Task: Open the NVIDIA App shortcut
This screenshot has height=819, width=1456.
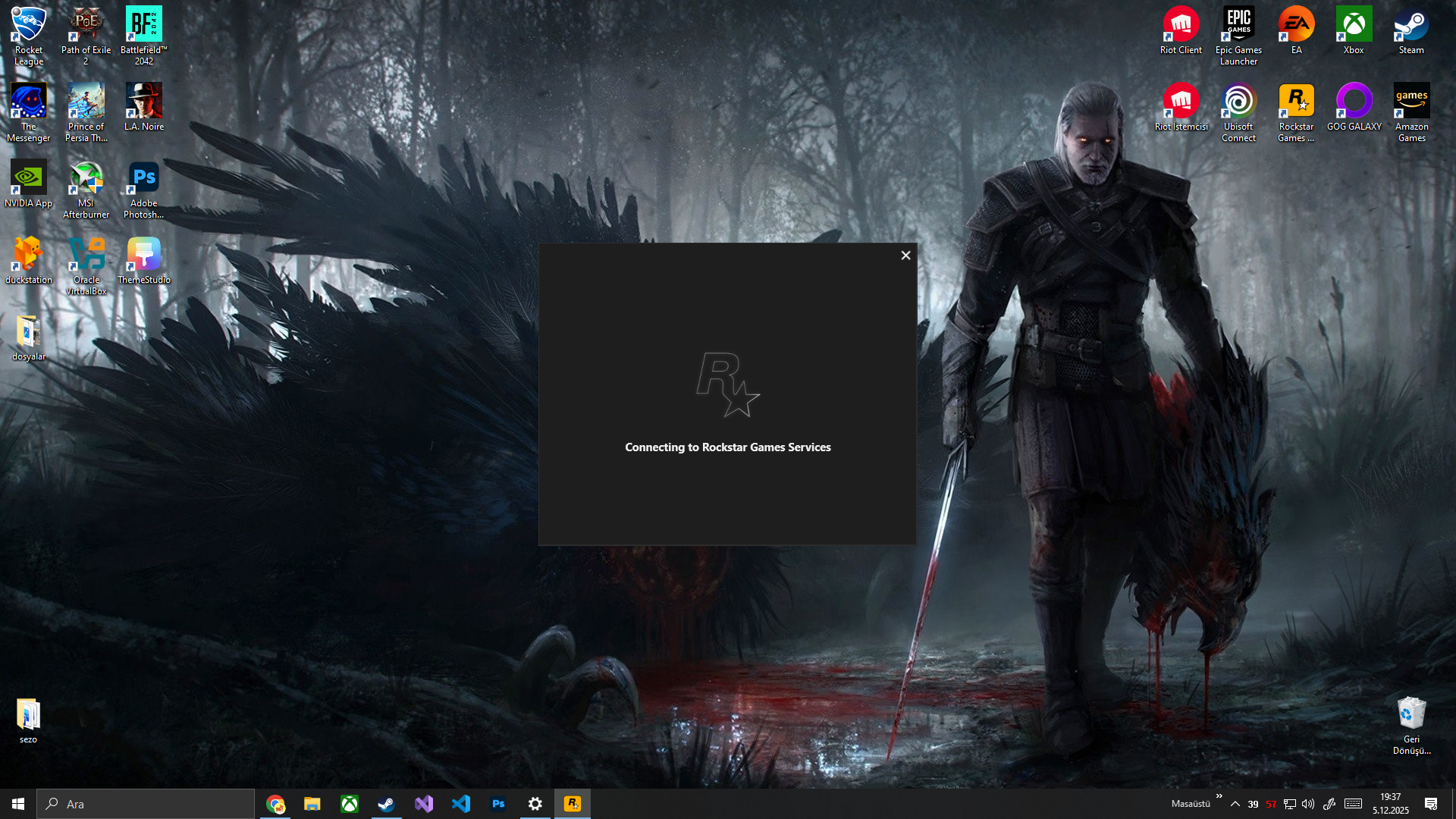Action: 28,178
